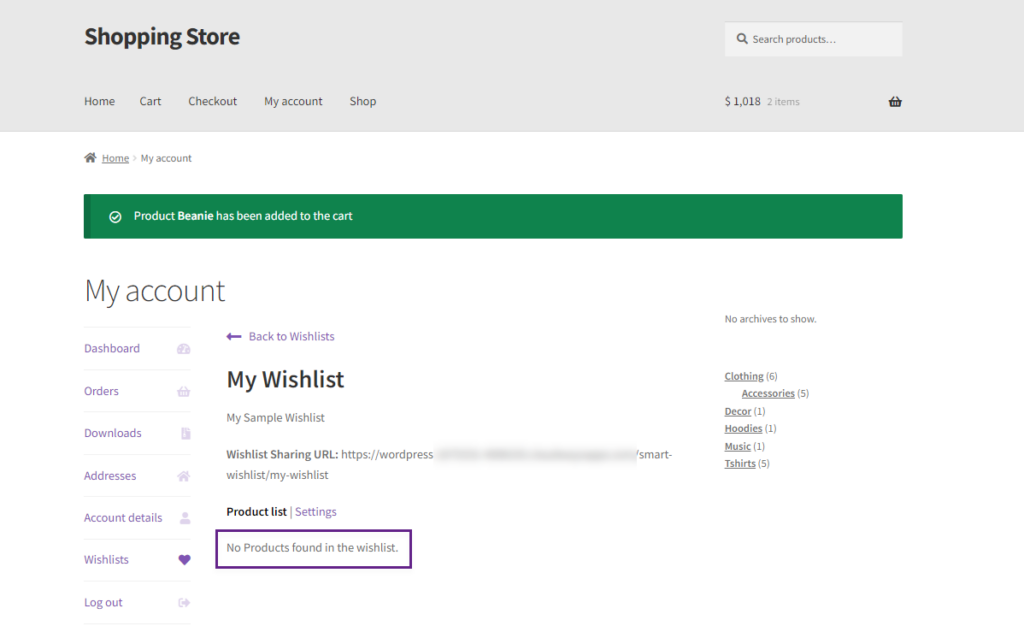Select the Product list tab
The height and width of the screenshot is (632, 1024).
click(256, 512)
